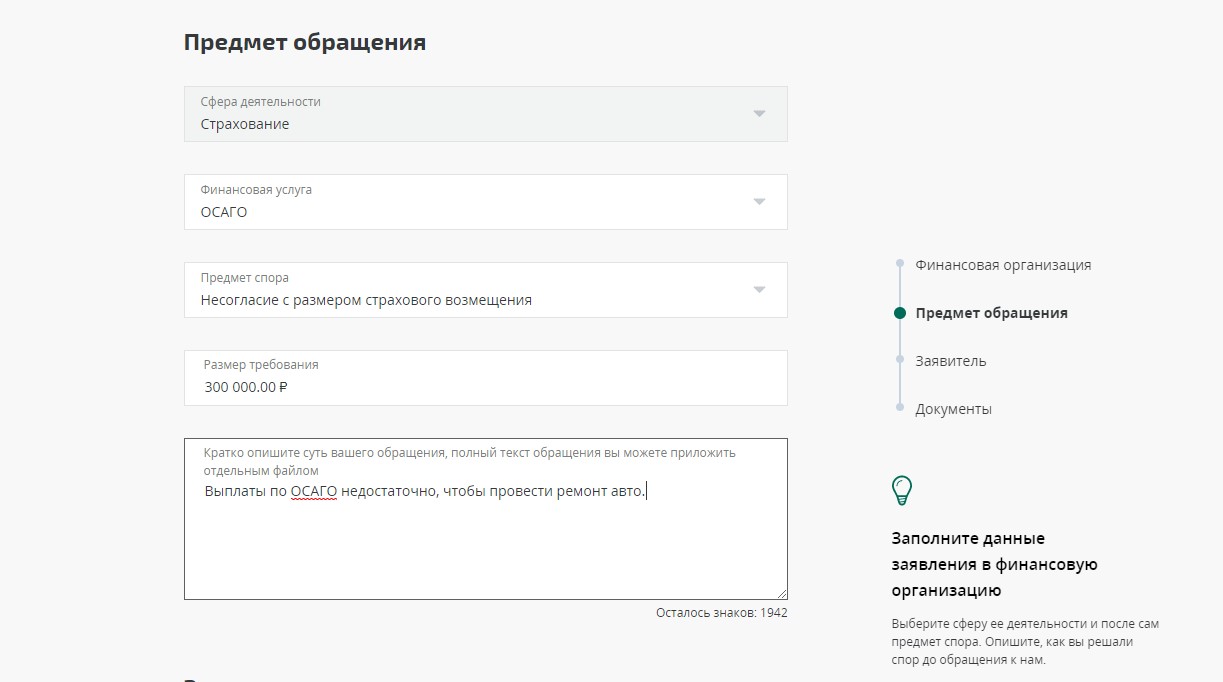The image size is (1223, 682).
Task: Click inside the appeal description text area
Action: coord(485,545)
